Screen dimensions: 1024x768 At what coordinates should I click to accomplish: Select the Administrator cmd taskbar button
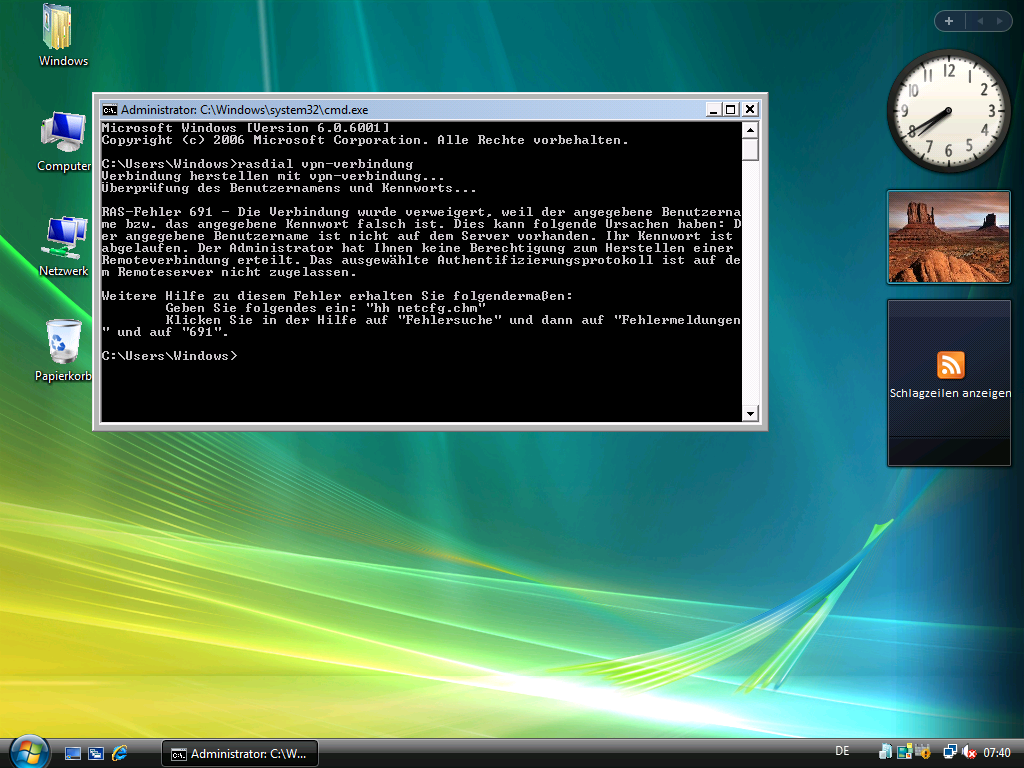240,754
